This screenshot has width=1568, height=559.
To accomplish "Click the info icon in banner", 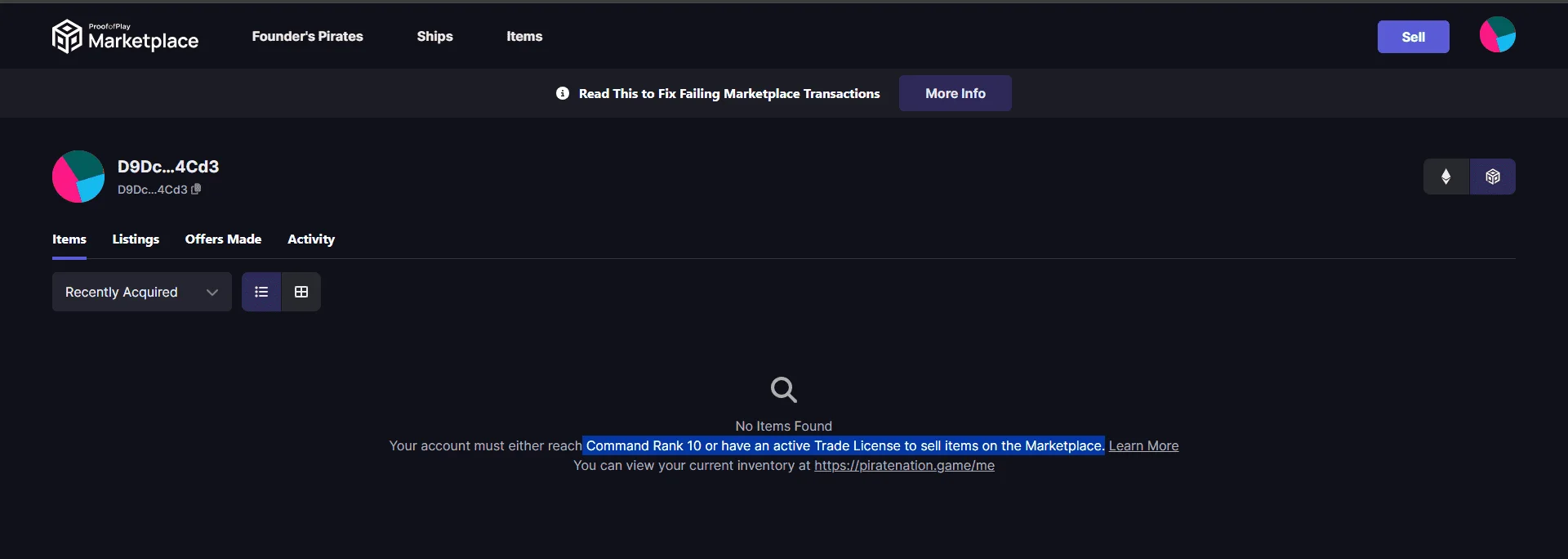I will [x=563, y=93].
